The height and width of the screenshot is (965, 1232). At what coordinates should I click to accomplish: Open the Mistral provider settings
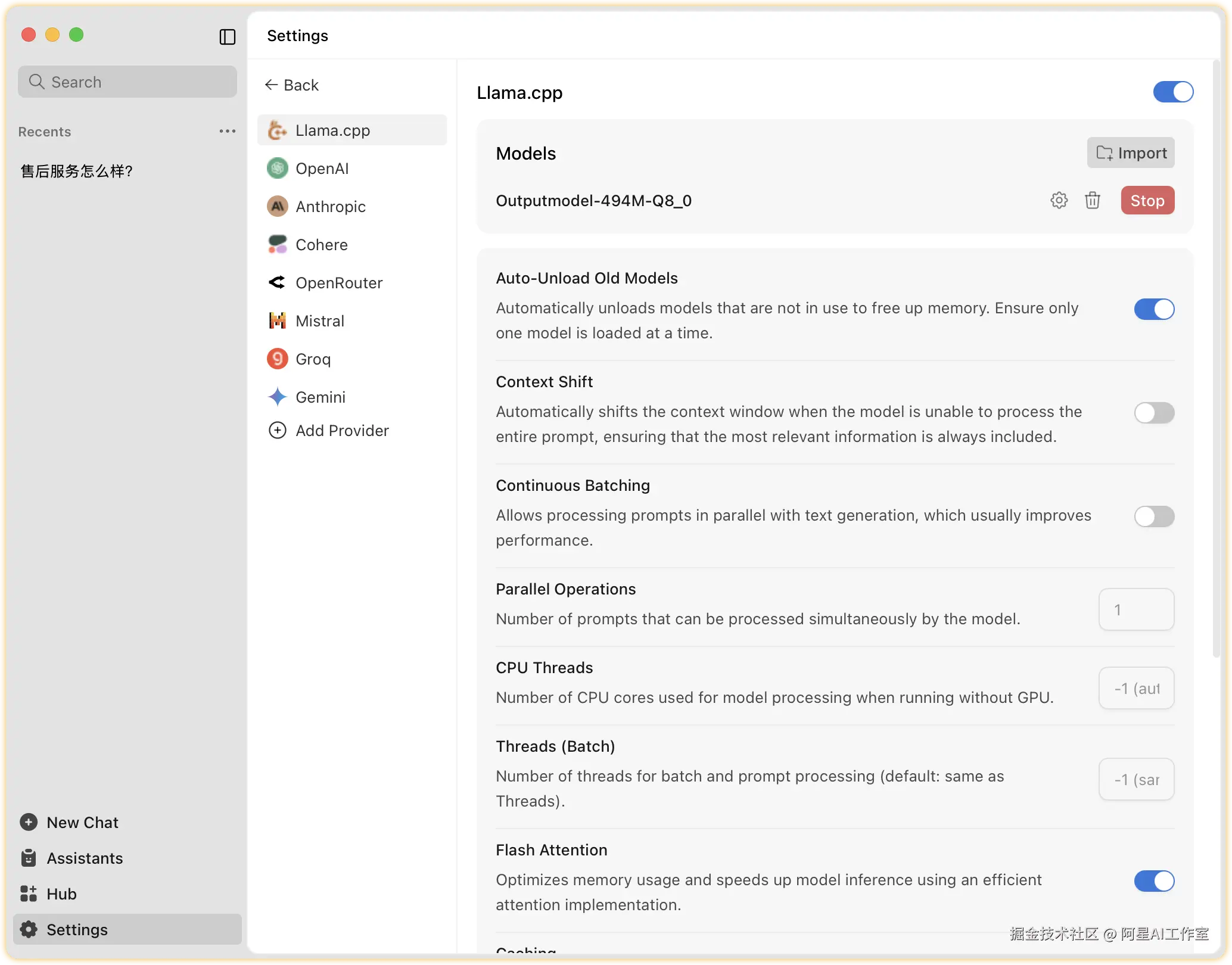[319, 321]
